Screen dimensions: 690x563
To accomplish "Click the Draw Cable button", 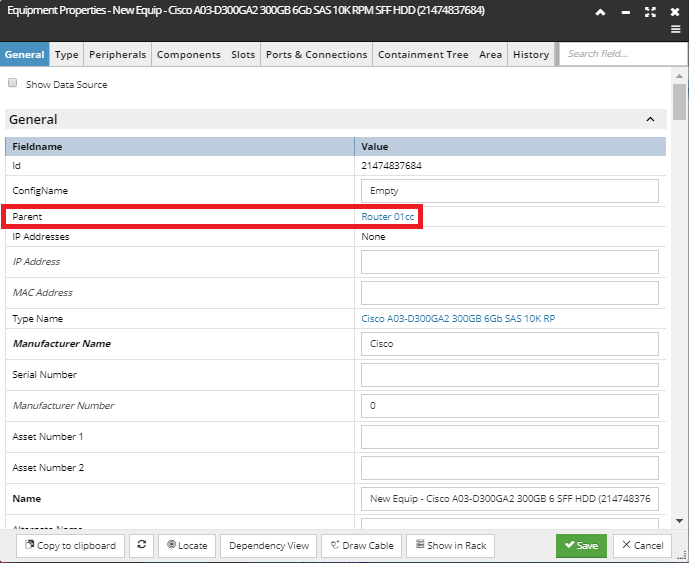I will [x=361, y=545].
